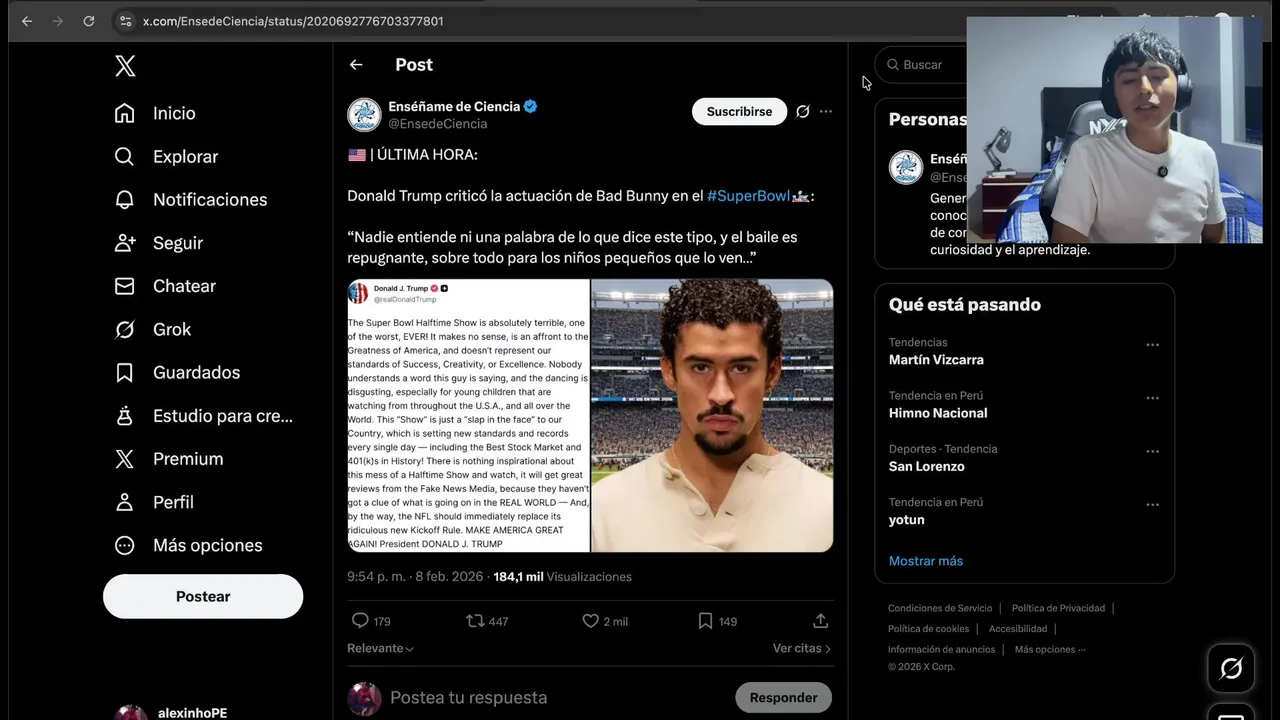Viewport: 1280px width, 720px height.
Task: Open Accesibilidad link
Action: point(1018,629)
